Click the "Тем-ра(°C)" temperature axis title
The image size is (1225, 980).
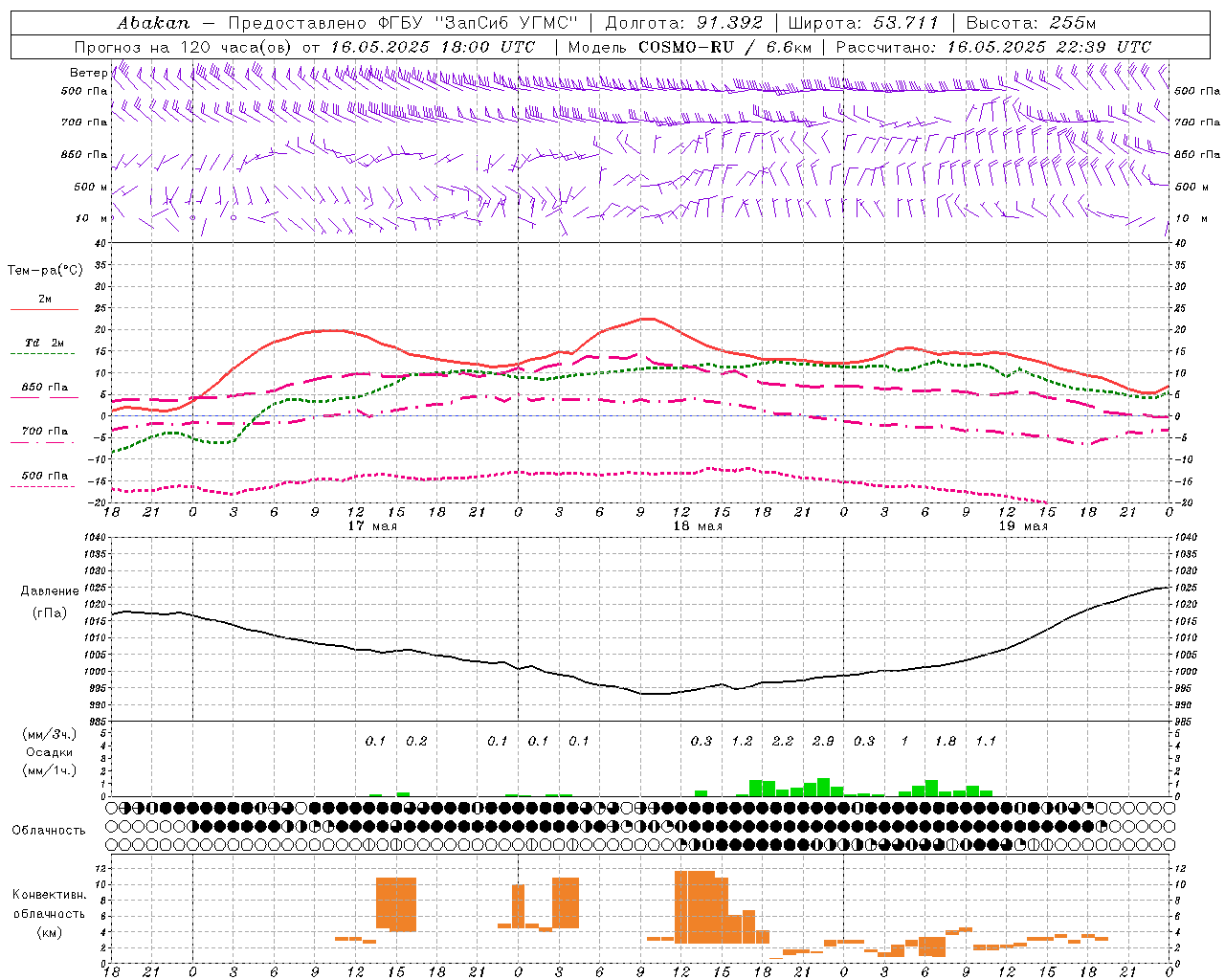tap(45, 271)
